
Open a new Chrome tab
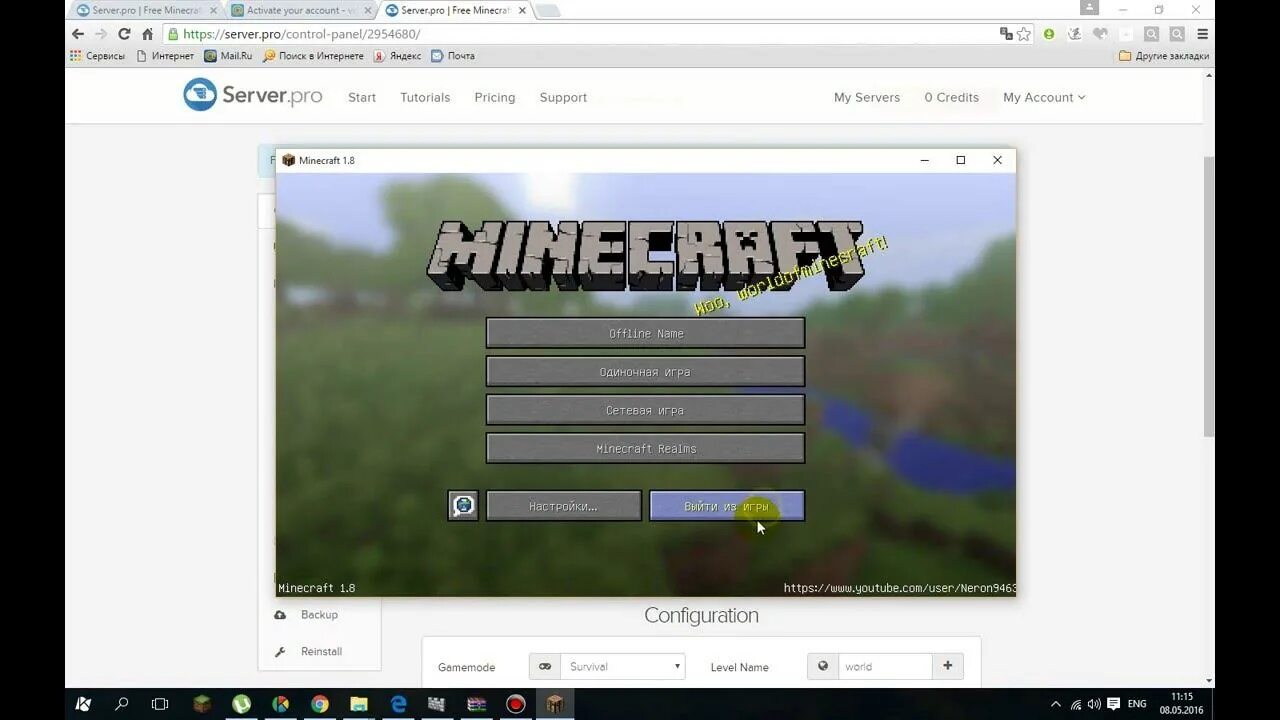coord(548,10)
